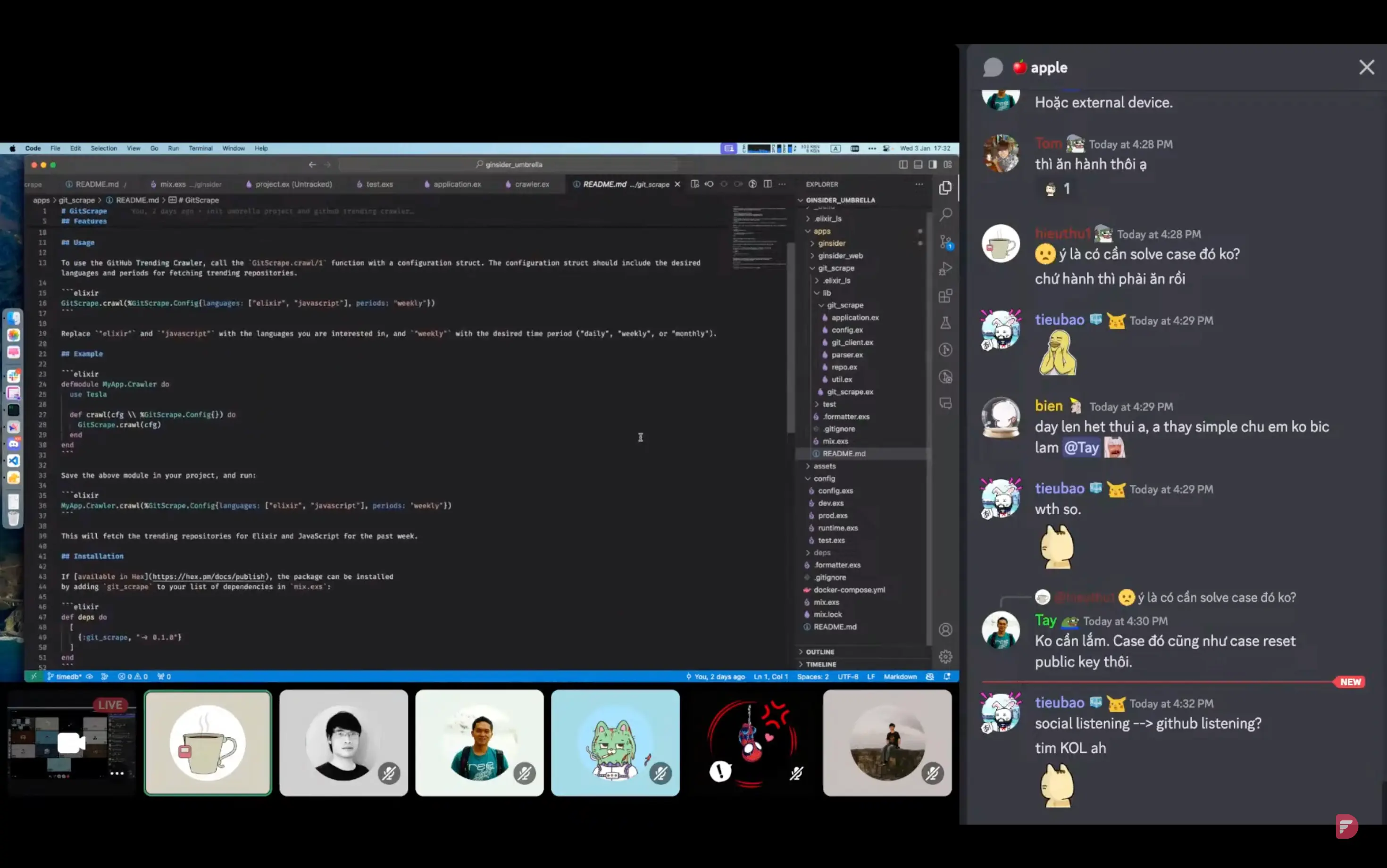Toggle the secondary side bar layout button
This screenshot has width=1387, height=868.
(x=932, y=165)
